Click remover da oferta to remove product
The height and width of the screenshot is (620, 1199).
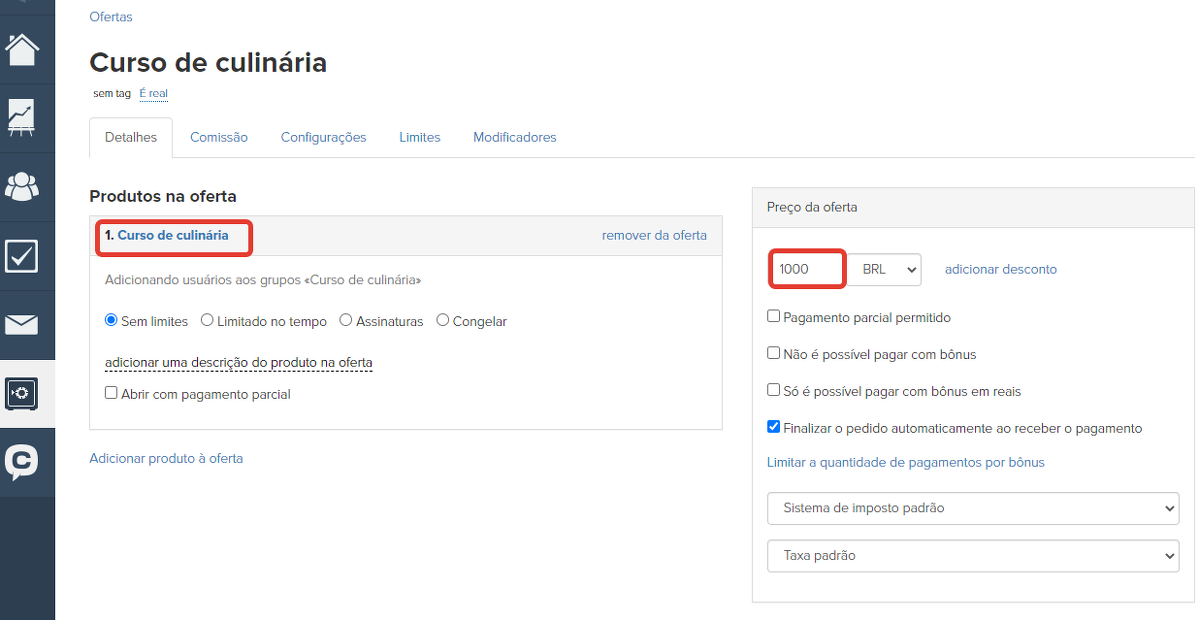[x=654, y=235]
